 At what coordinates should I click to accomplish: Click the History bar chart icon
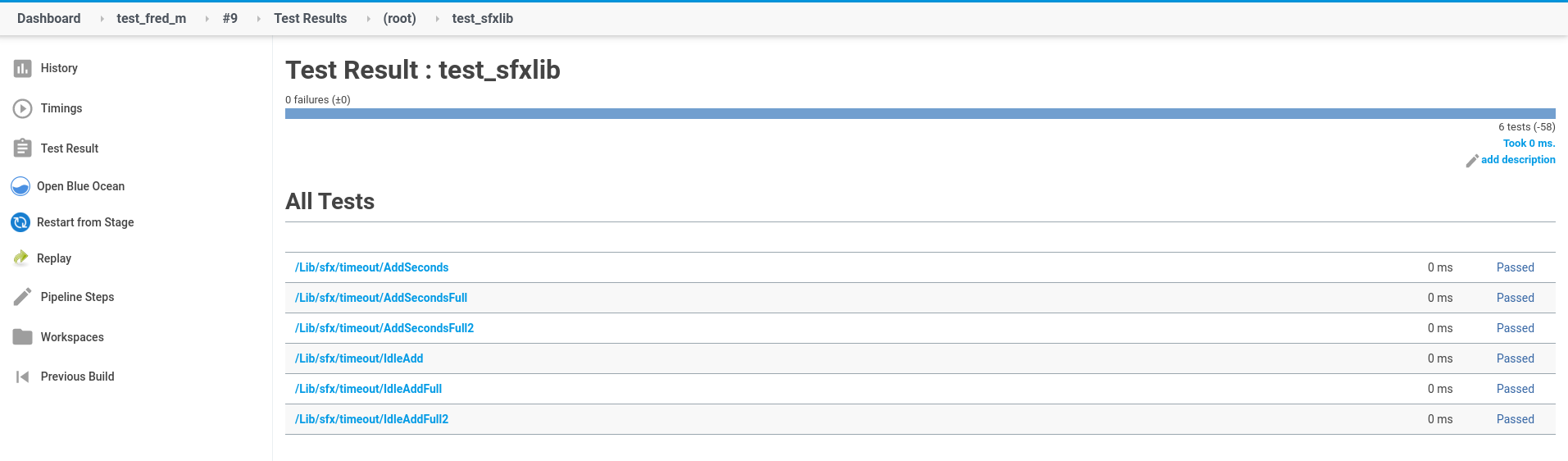23,69
